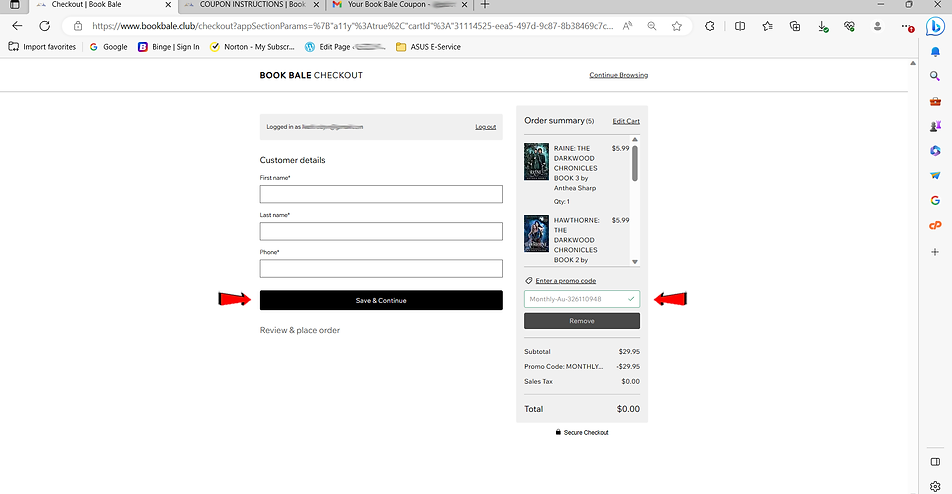Open sidebar Outlook paper plane icon
This screenshot has height=494, width=952.
935,175
